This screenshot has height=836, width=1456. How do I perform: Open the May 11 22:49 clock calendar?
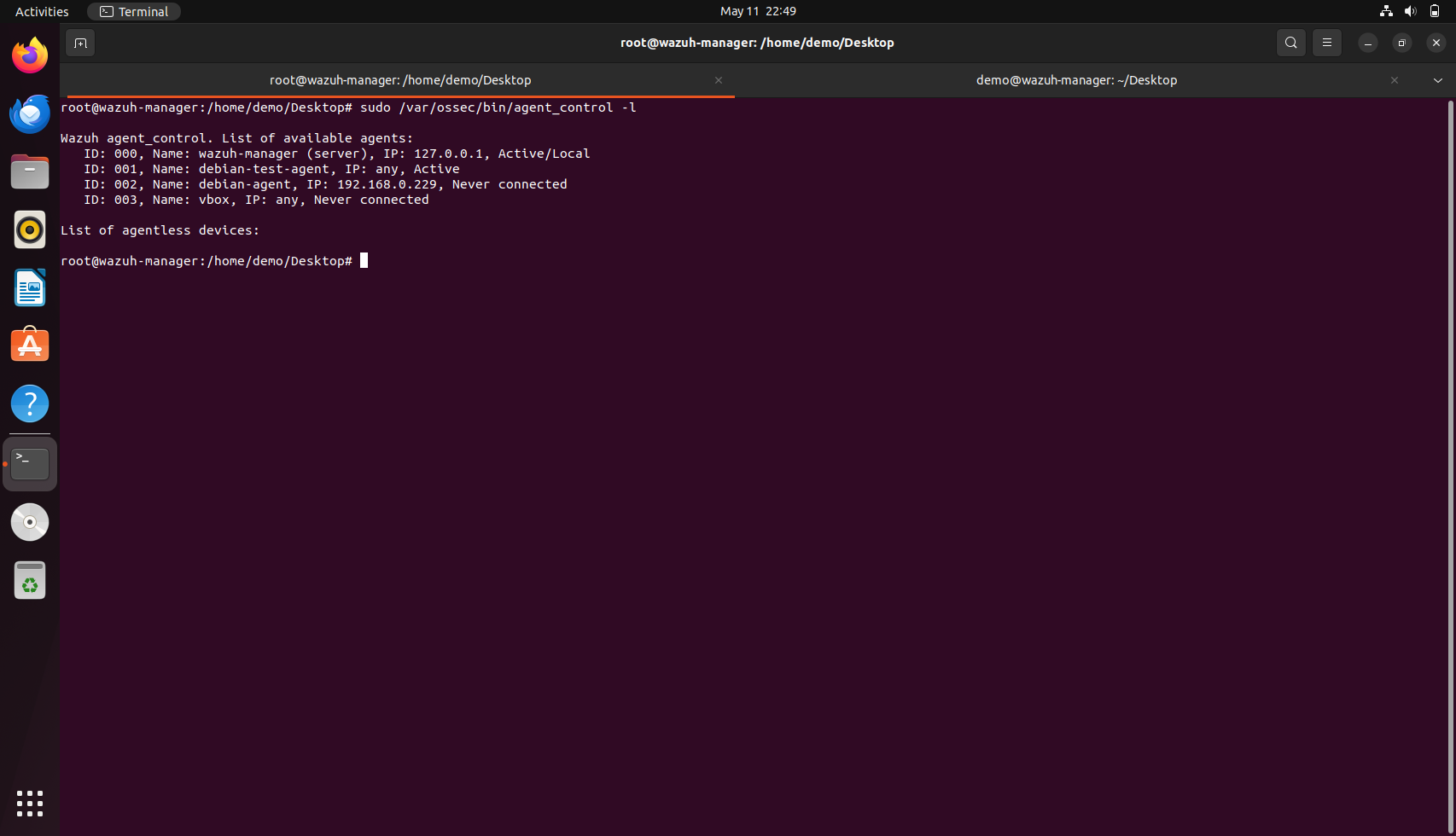click(758, 11)
